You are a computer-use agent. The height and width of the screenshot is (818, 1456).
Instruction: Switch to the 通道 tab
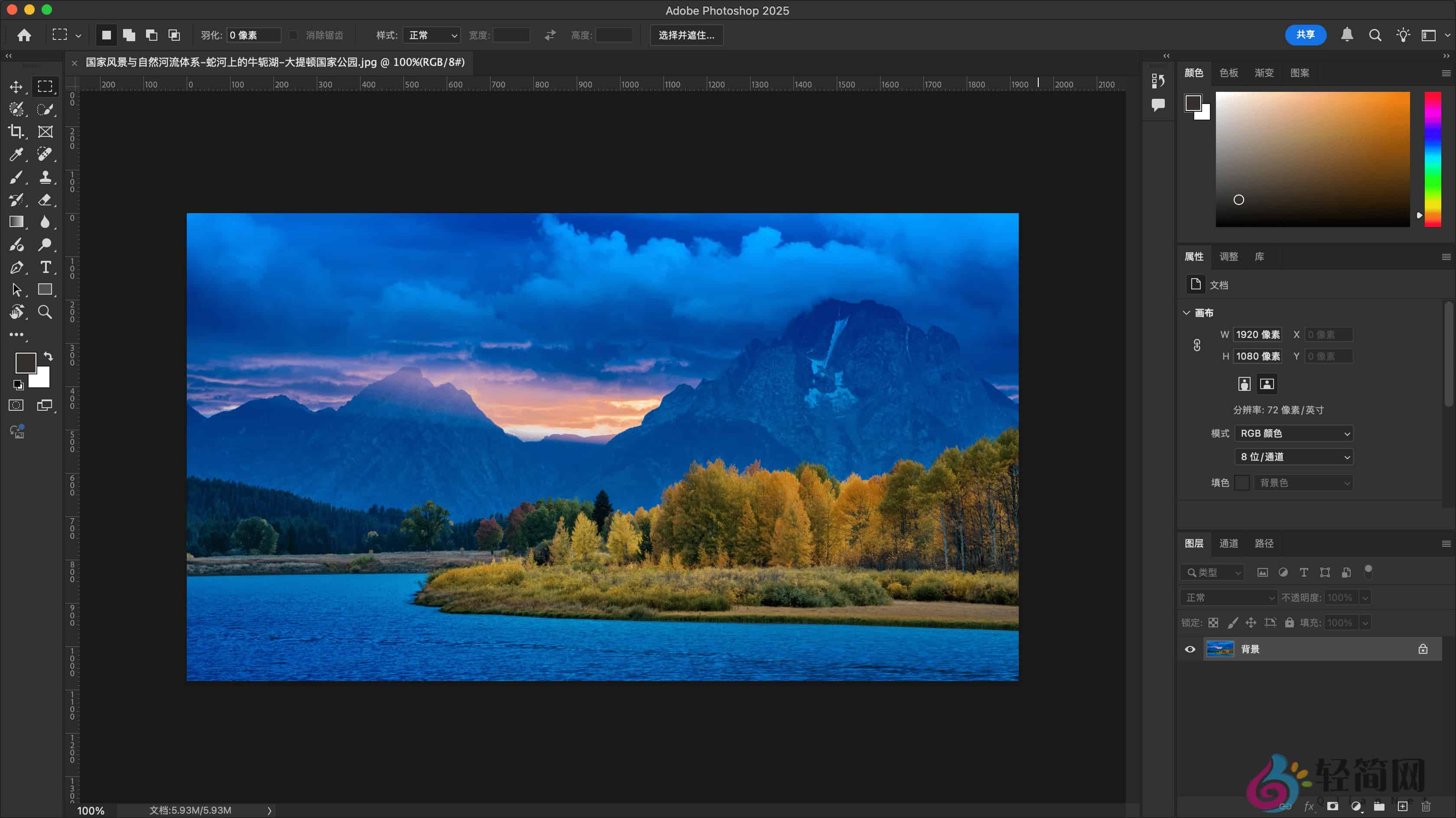click(1229, 543)
